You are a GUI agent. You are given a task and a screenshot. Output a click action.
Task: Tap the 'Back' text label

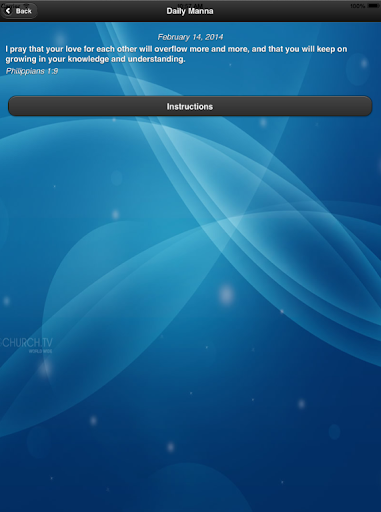click(24, 11)
